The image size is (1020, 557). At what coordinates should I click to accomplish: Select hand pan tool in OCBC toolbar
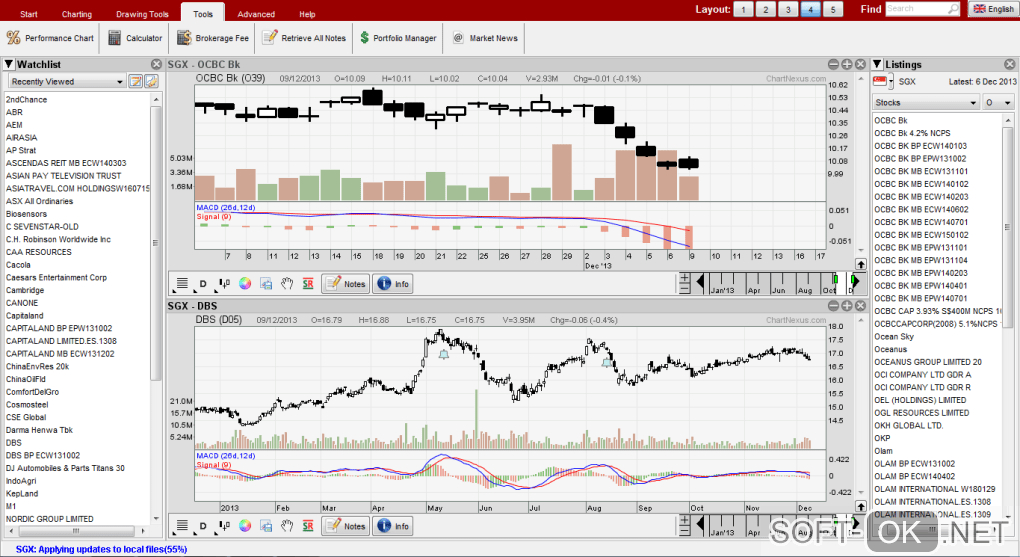[x=287, y=284]
